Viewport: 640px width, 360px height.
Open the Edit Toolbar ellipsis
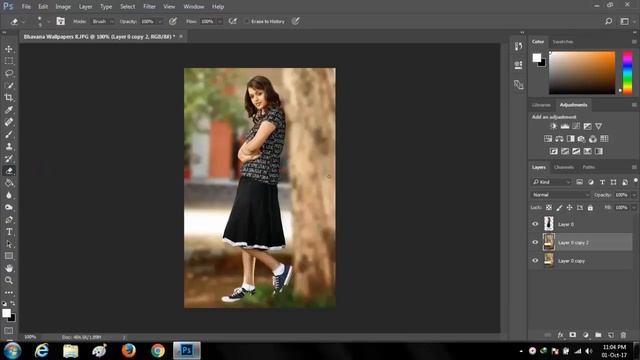pyautogui.click(x=9, y=293)
